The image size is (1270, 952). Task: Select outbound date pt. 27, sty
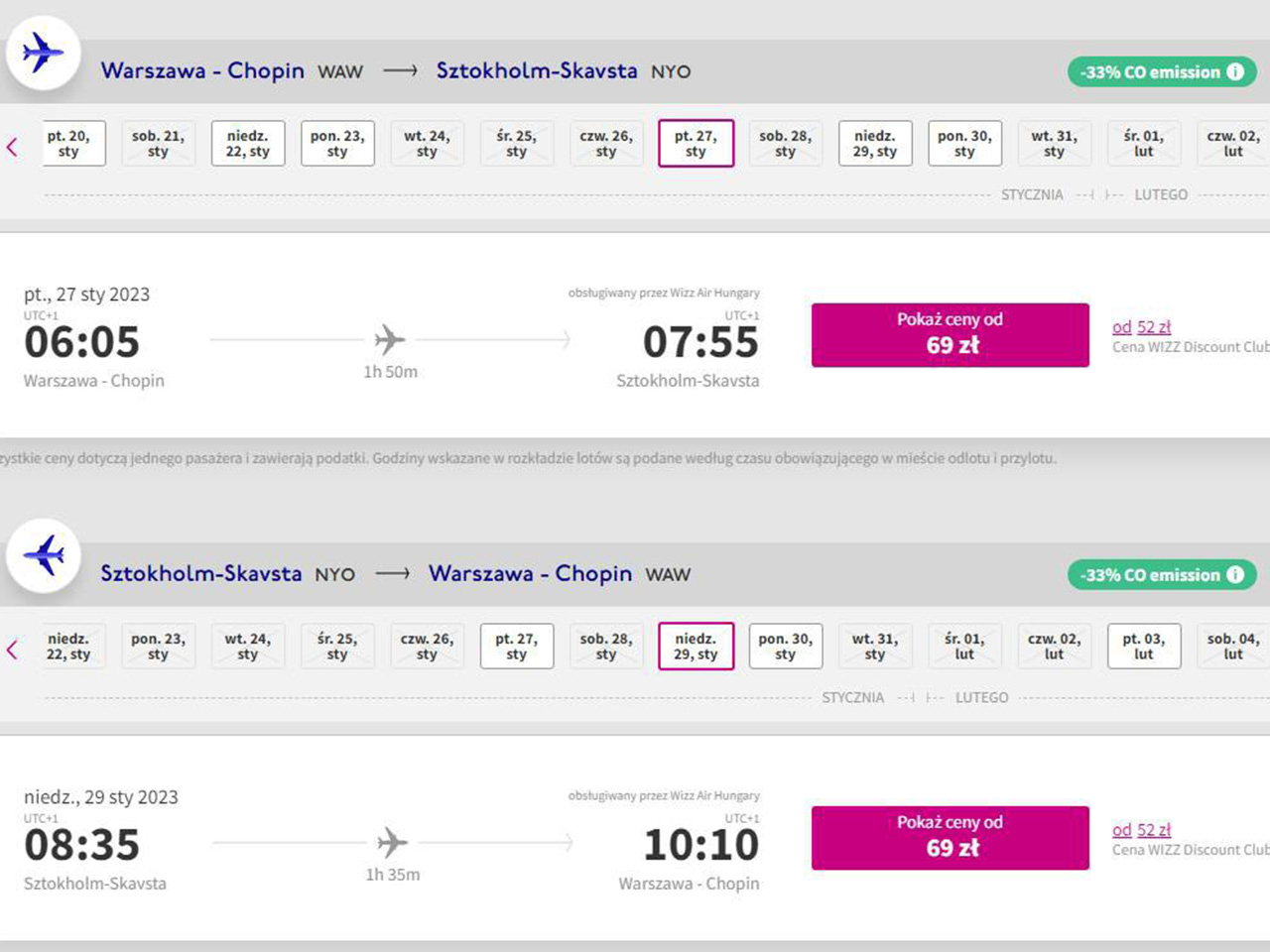(x=696, y=144)
